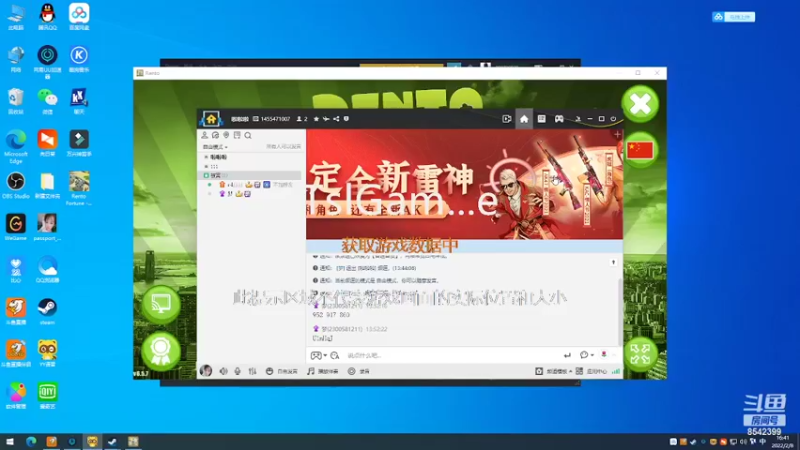Open the iQIYI desktop icon

point(47,395)
